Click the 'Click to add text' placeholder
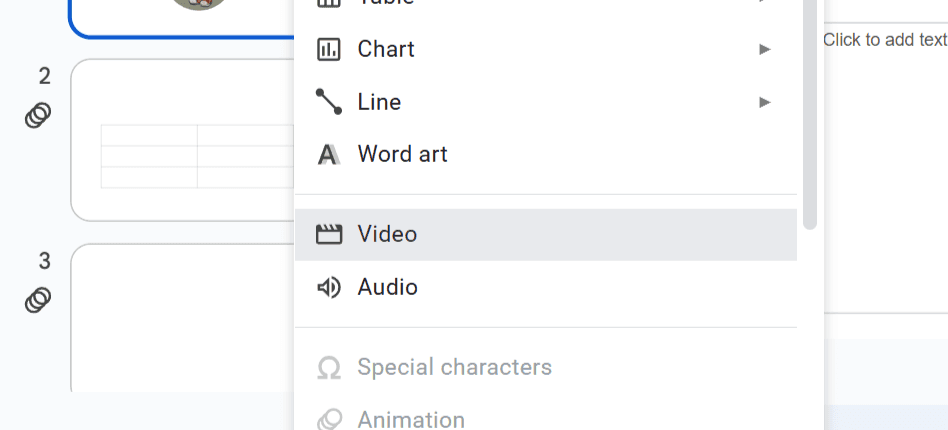This screenshot has height=430, width=948. click(885, 40)
